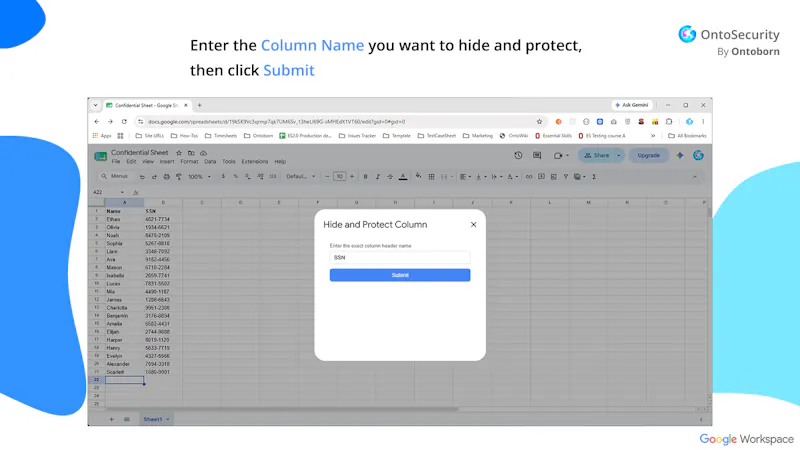The image size is (800, 450).
Task: Click cell containing name Alexander
Action: tap(124, 364)
